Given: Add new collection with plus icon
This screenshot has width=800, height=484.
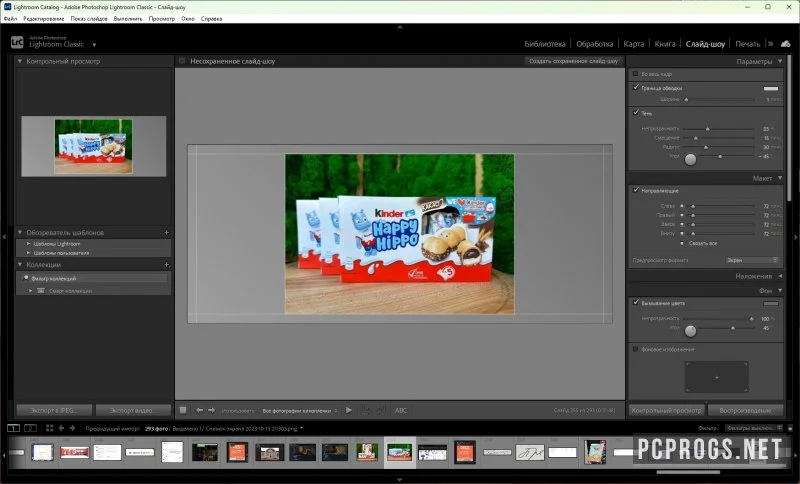Looking at the screenshot, I should [x=166, y=265].
